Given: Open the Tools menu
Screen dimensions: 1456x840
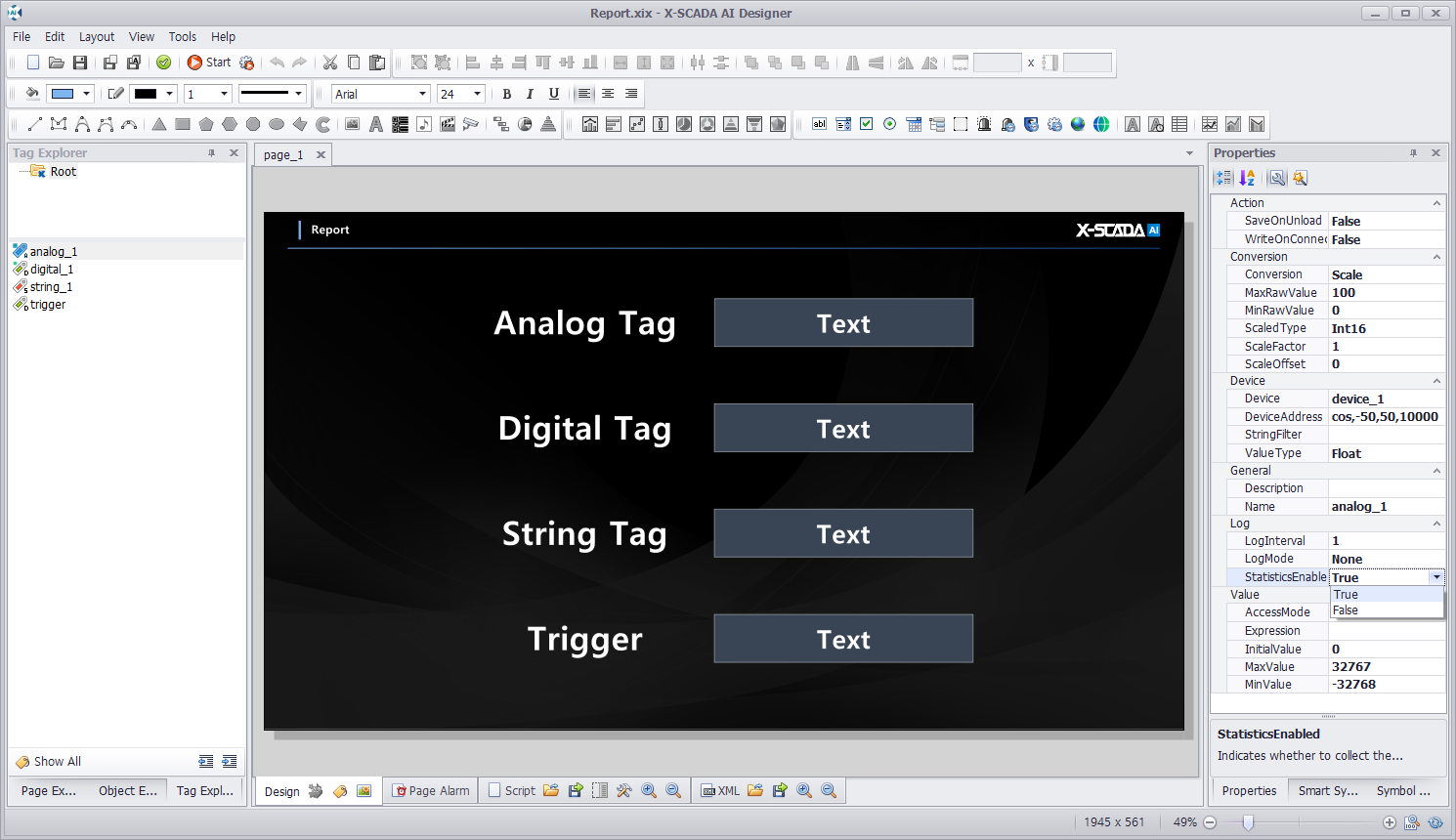Looking at the screenshot, I should click(182, 36).
